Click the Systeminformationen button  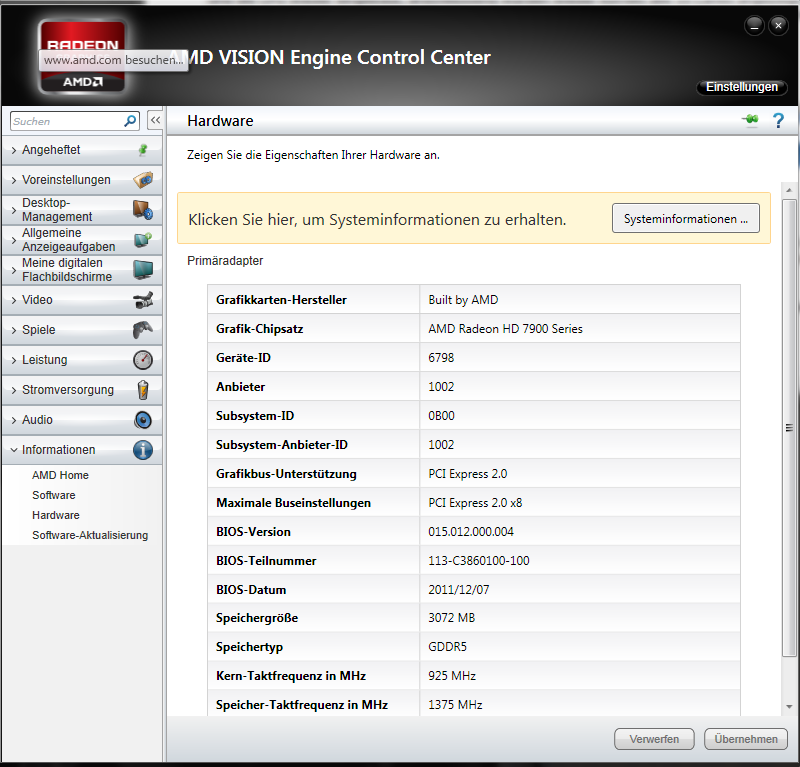click(x=686, y=218)
